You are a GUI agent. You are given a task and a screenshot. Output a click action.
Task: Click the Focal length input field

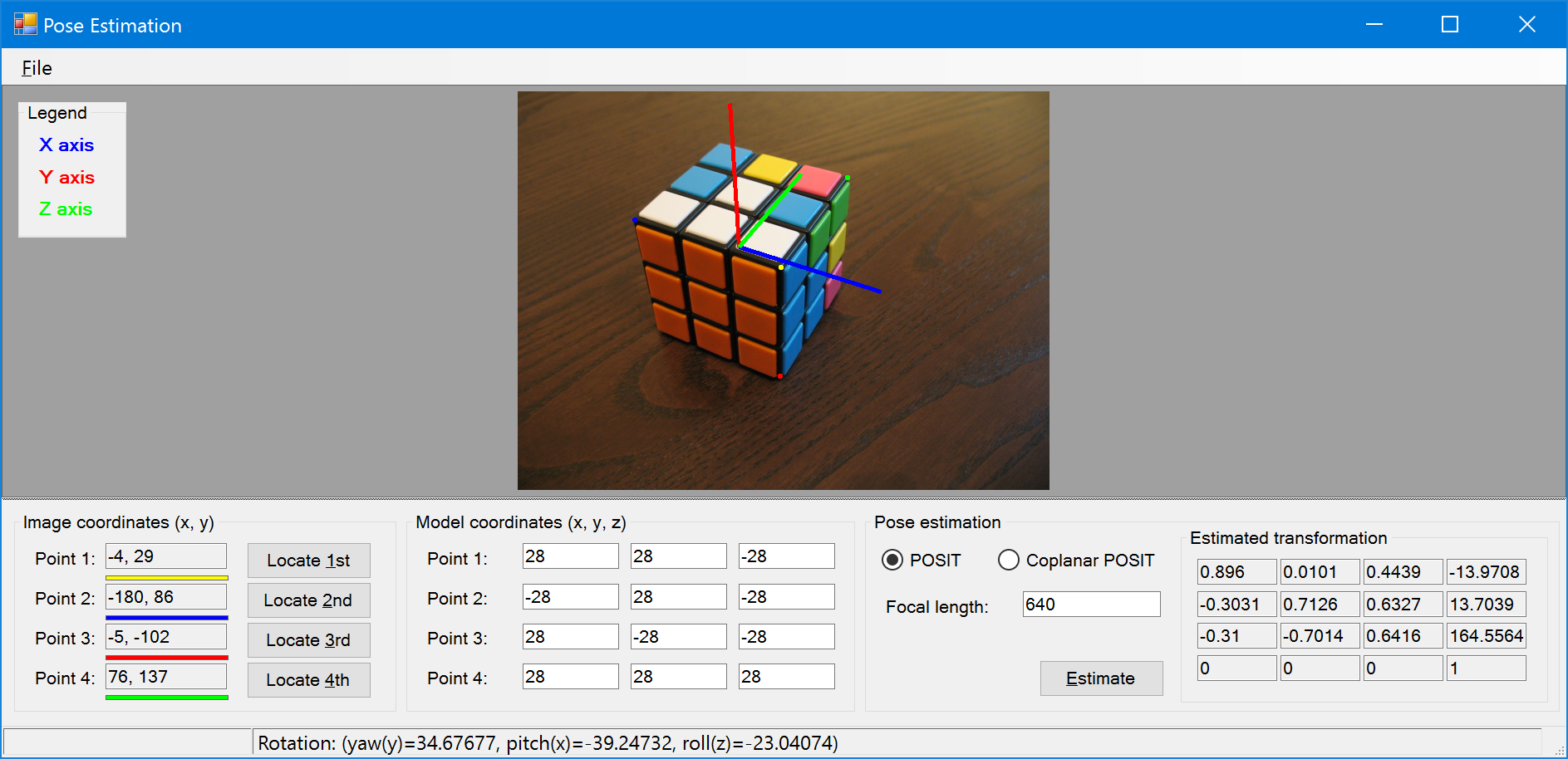tap(1090, 605)
